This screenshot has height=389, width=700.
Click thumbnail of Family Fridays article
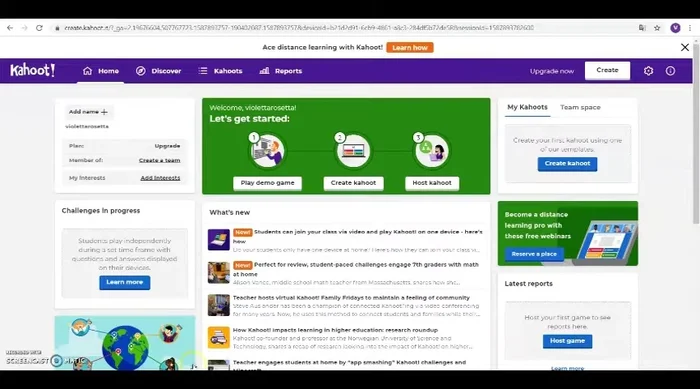tap(219, 305)
